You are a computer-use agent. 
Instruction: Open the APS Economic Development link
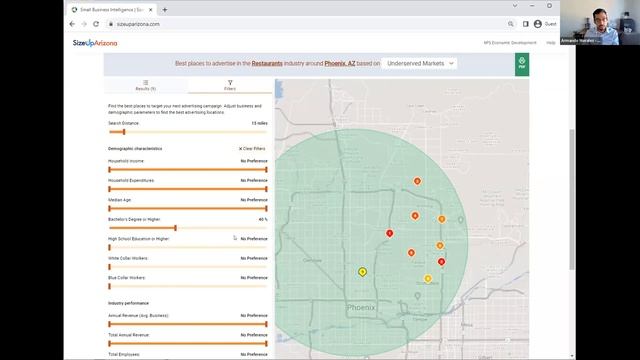(510, 42)
